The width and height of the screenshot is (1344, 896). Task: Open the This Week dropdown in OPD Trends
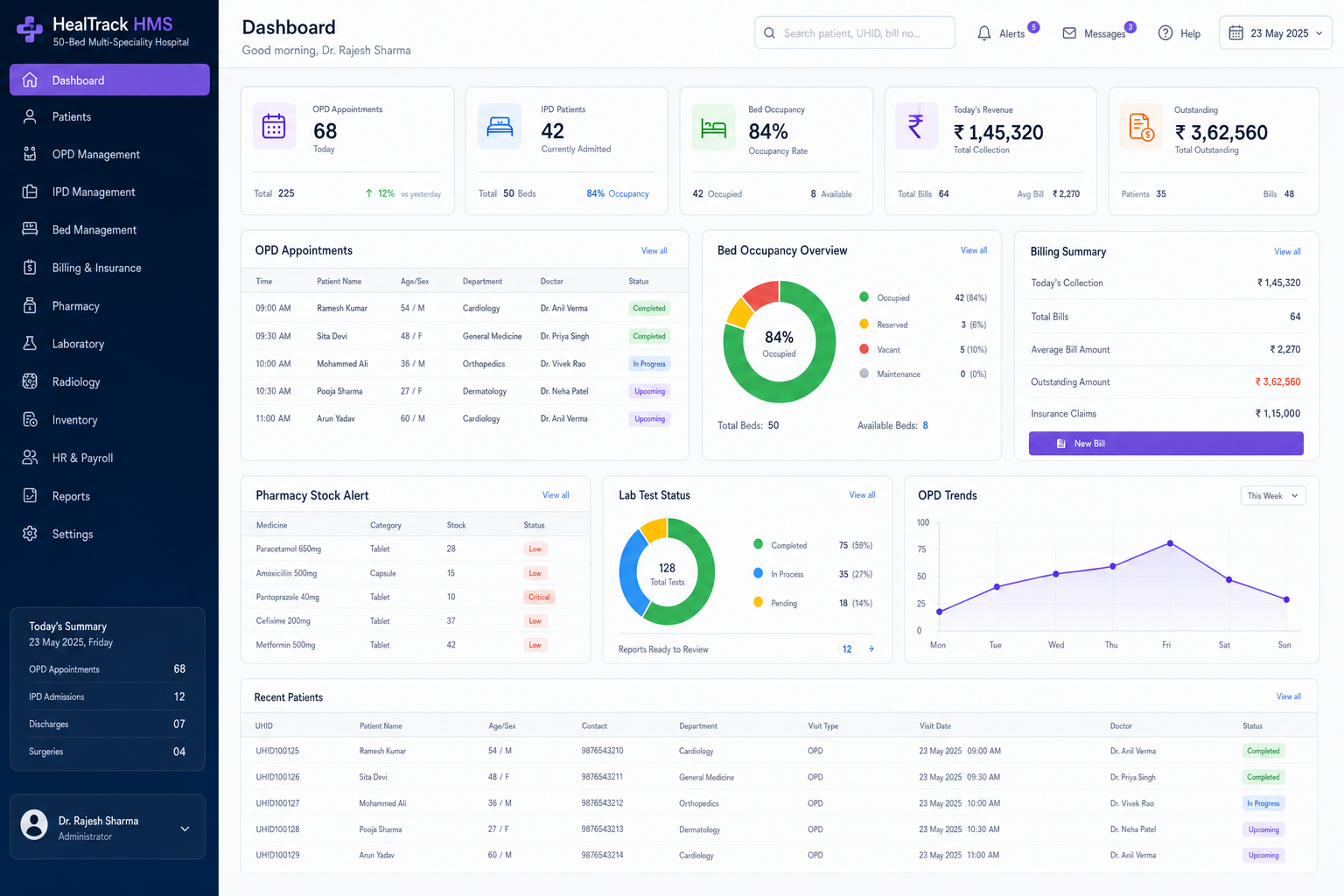click(x=1273, y=495)
